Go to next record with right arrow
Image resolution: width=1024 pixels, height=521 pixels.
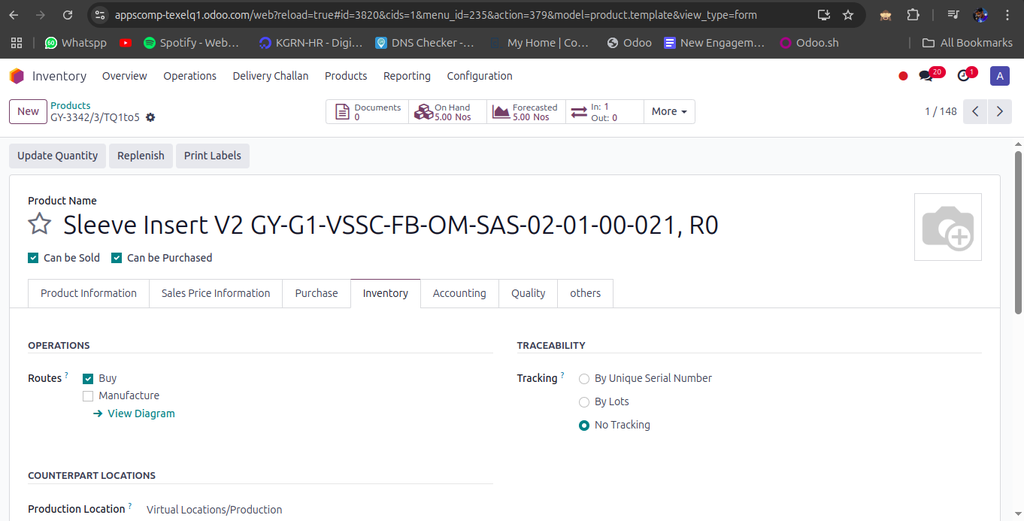[999, 112]
